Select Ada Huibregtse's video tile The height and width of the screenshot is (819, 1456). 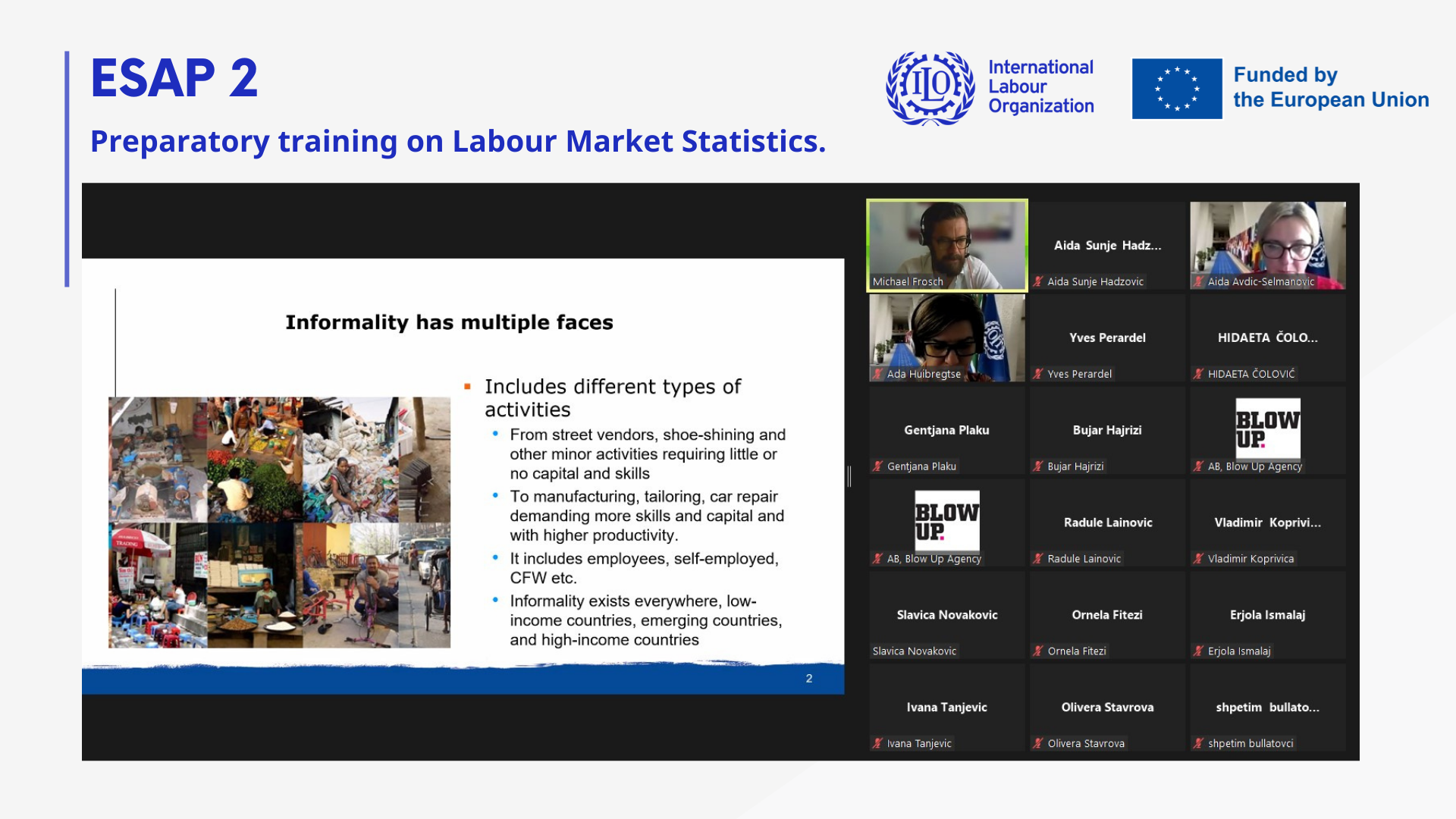coord(947,338)
